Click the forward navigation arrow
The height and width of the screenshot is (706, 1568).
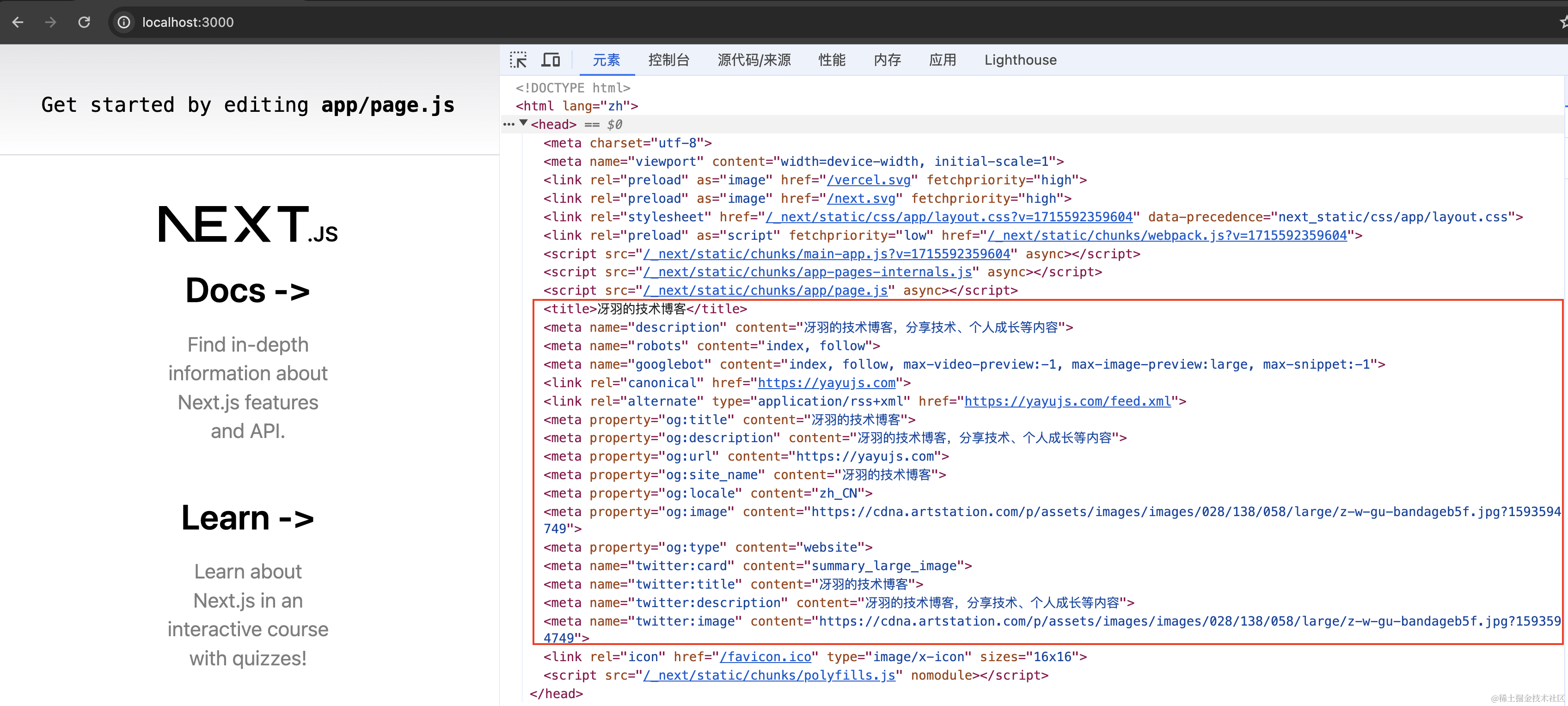pyautogui.click(x=50, y=22)
